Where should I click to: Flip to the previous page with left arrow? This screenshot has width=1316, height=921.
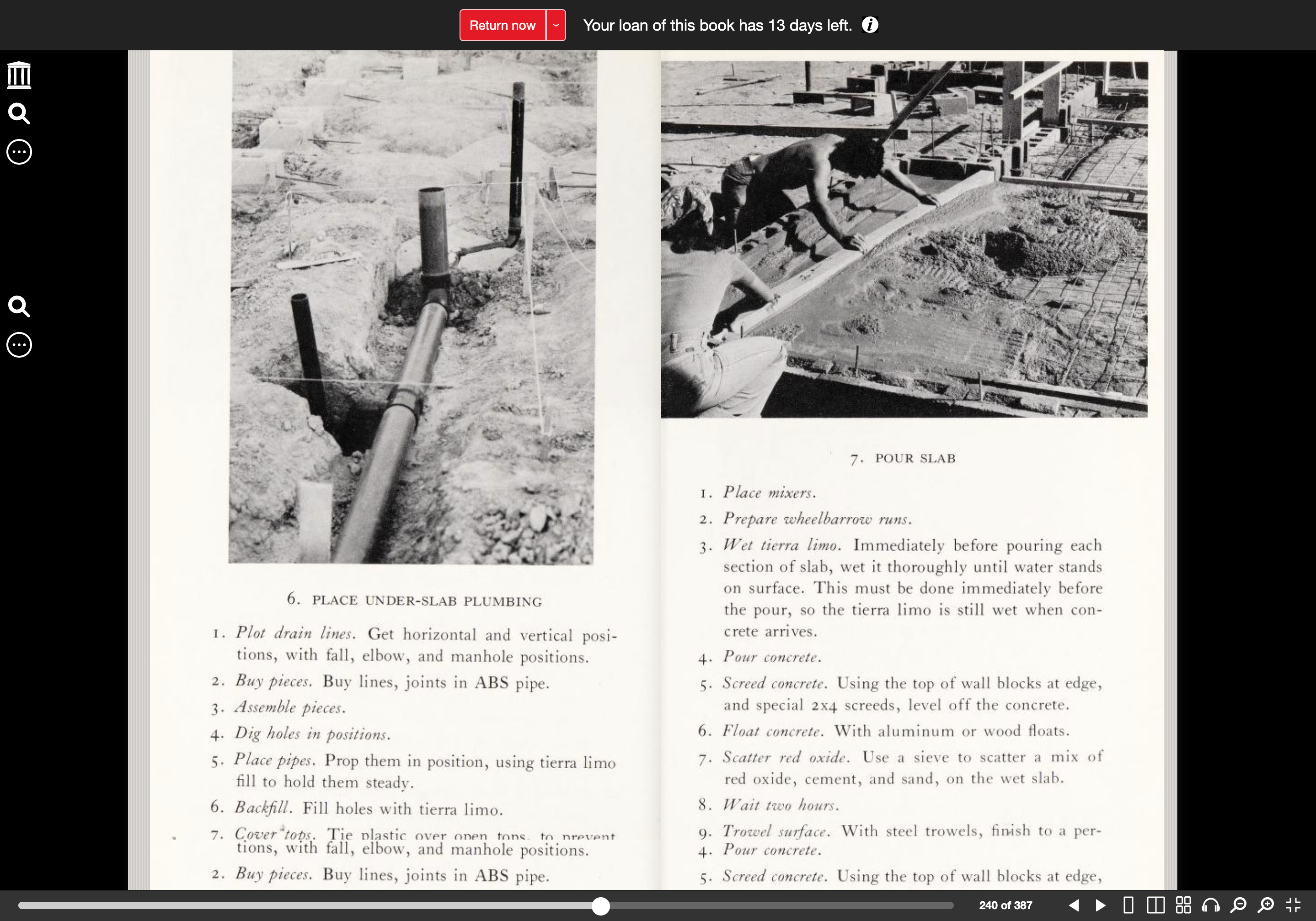pos(1074,905)
